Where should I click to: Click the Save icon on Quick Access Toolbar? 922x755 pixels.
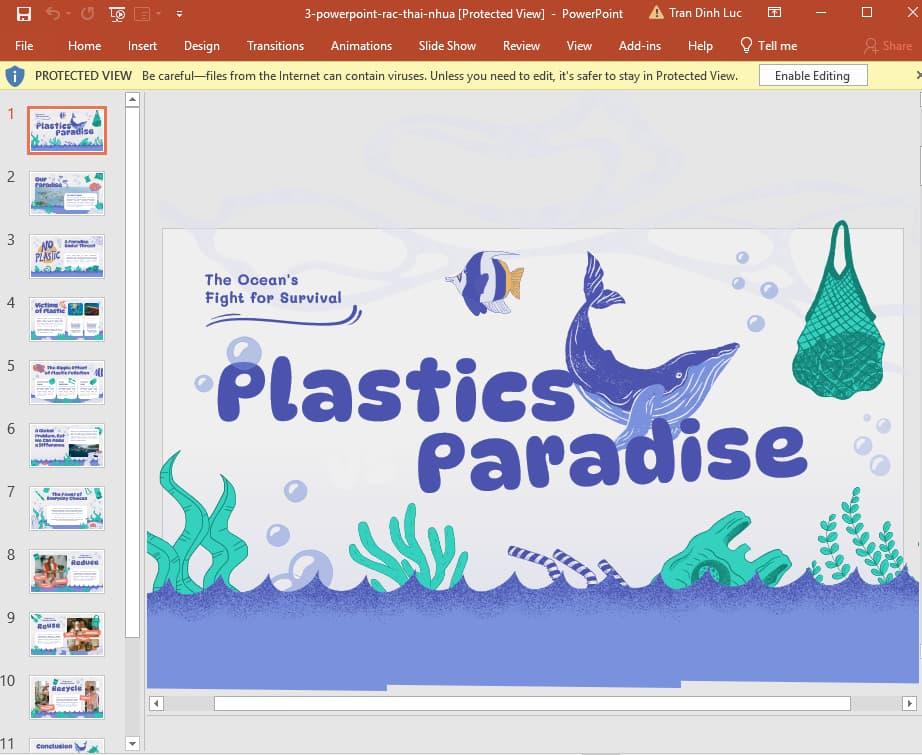click(24, 12)
